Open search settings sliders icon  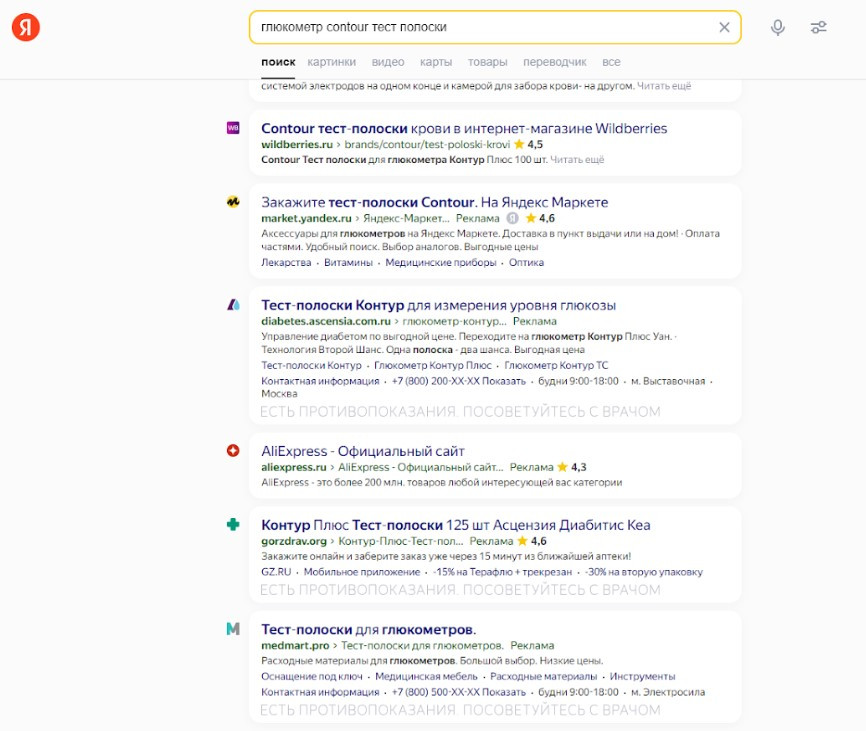pyautogui.click(x=819, y=27)
